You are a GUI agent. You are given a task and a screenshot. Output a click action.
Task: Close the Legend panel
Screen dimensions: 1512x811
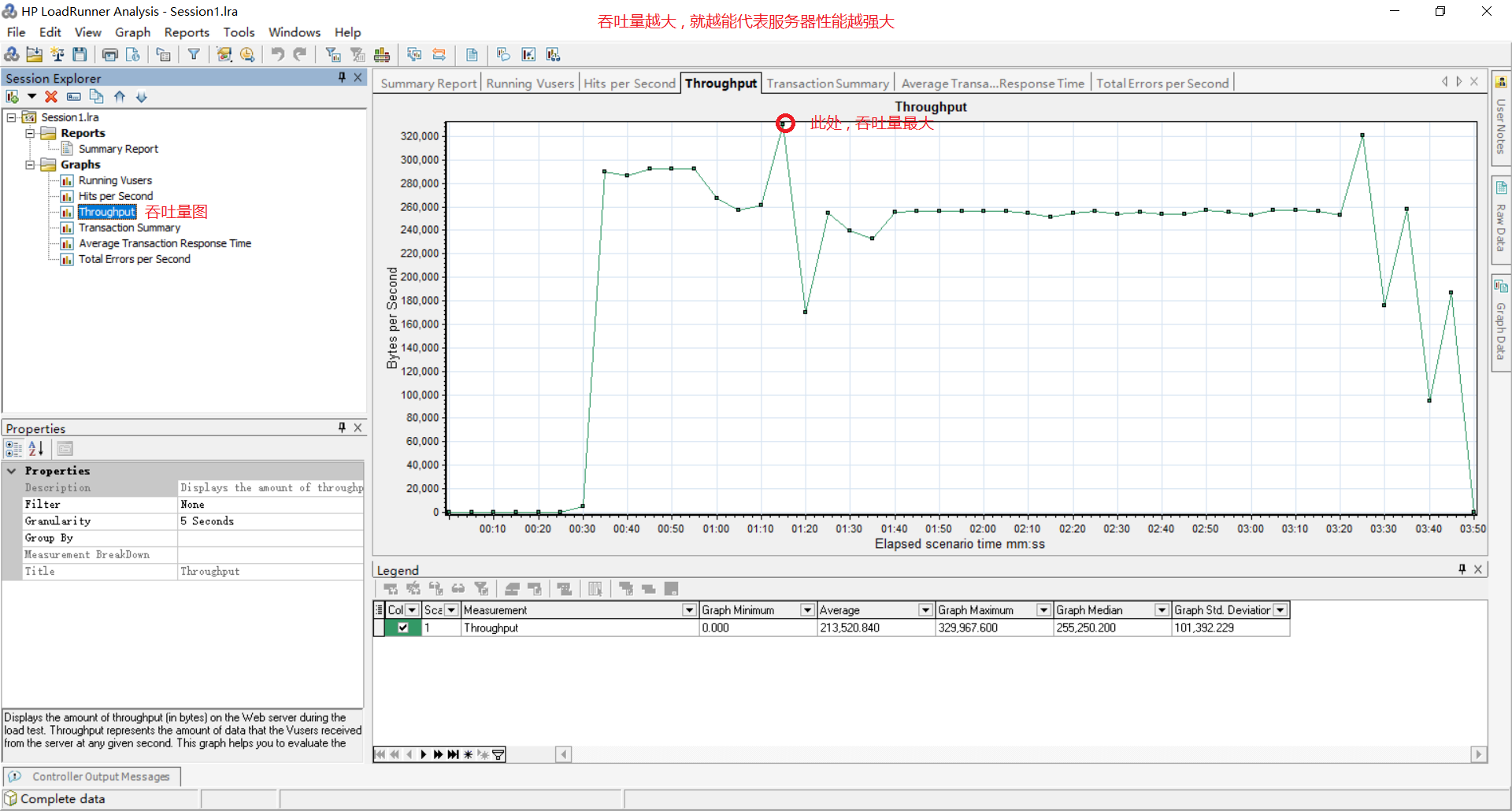1477,569
